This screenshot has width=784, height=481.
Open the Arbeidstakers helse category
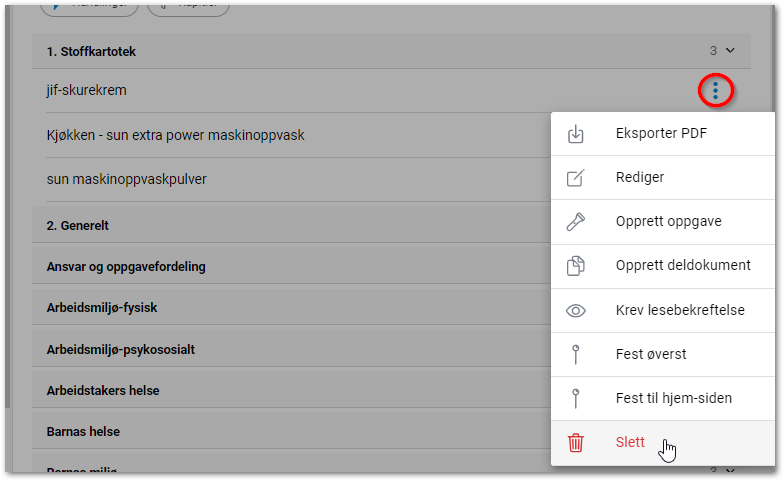103,391
